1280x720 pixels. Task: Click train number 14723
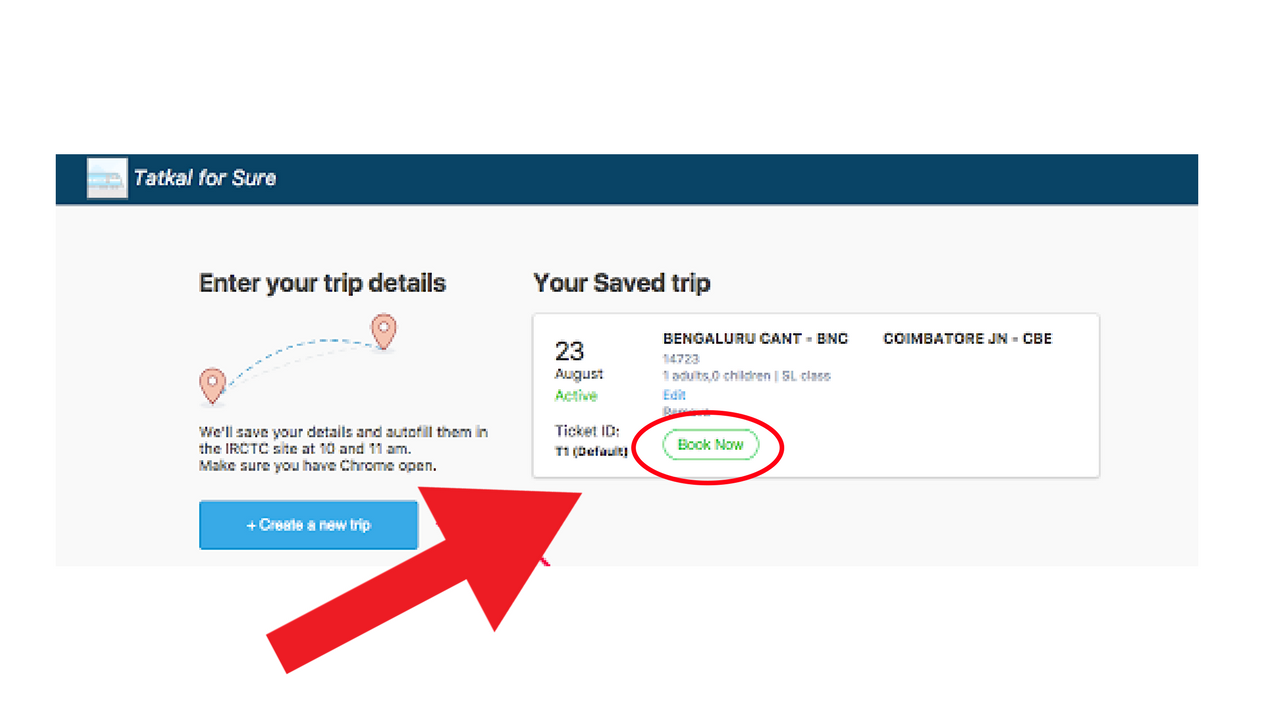[680, 359]
